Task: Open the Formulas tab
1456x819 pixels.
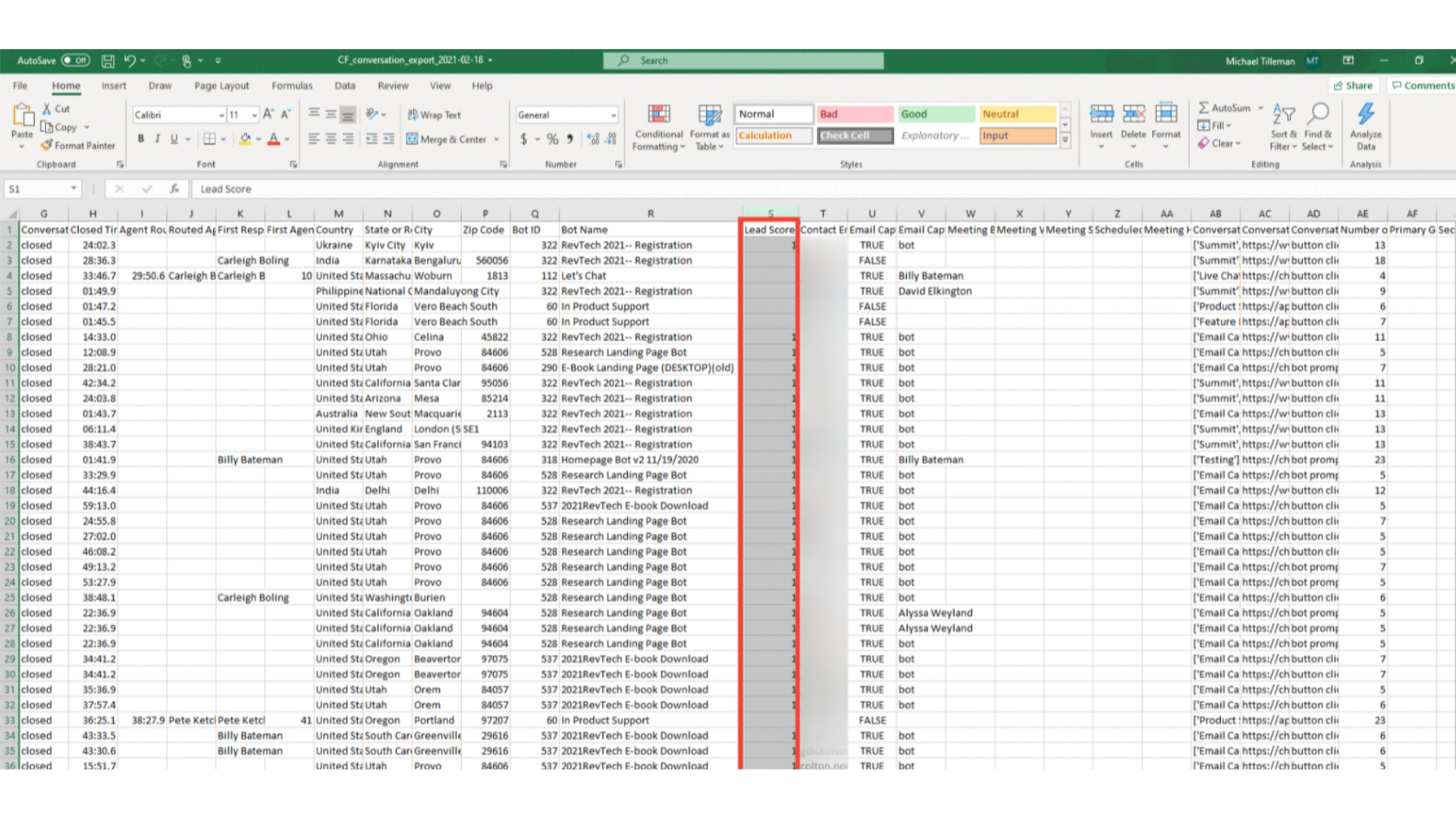Action: pyautogui.click(x=292, y=86)
